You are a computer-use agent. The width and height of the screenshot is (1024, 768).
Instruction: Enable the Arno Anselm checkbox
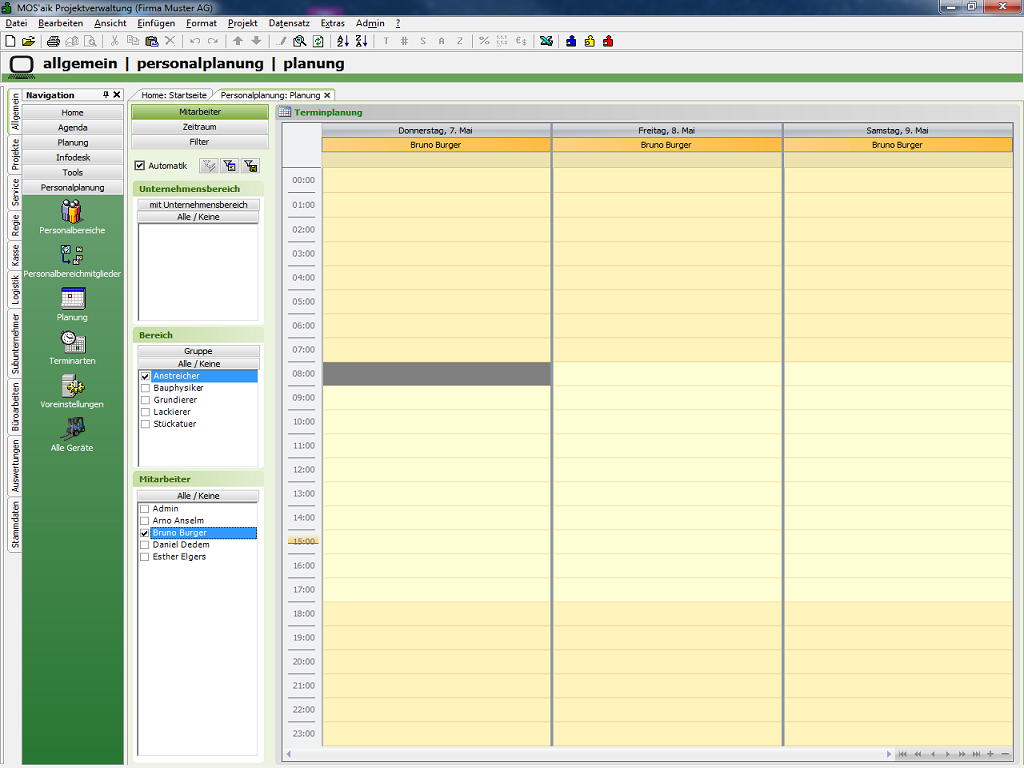click(146, 521)
